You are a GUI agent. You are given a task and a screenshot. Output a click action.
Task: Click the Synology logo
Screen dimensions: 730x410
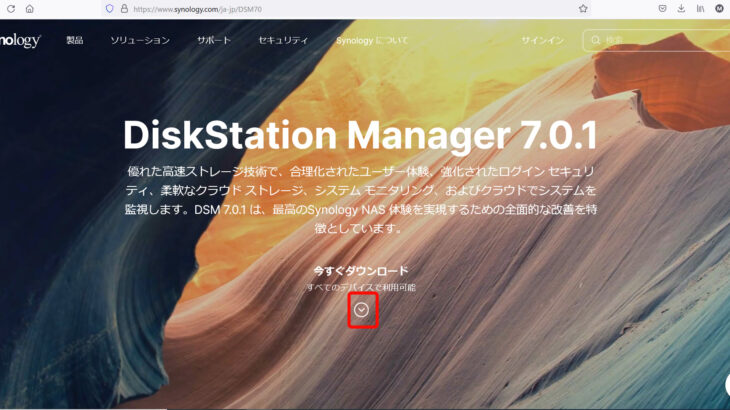coord(20,41)
